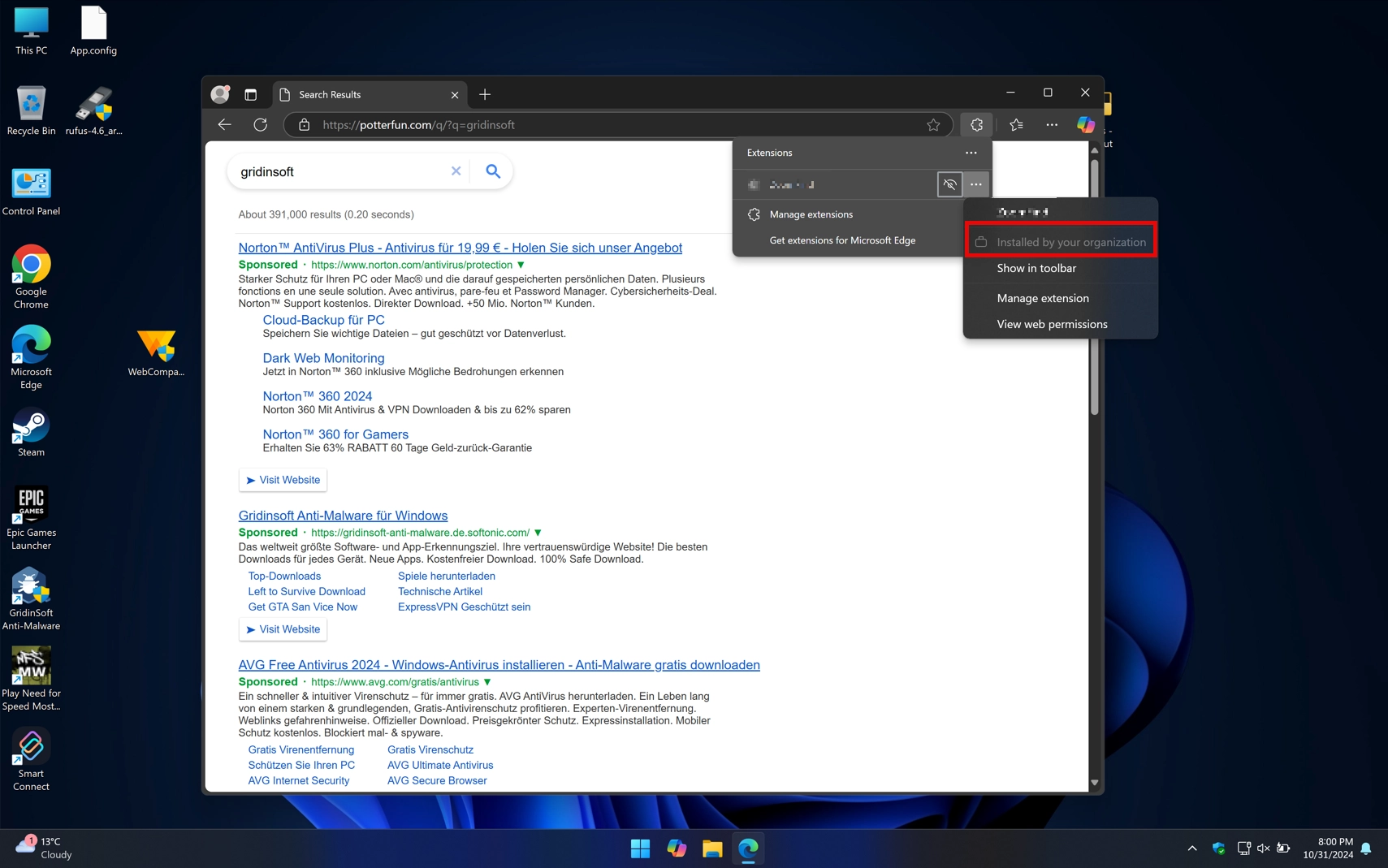The height and width of the screenshot is (868, 1388).
Task: Open the Settings and more ellipsis icon
Action: pos(1051,124)
